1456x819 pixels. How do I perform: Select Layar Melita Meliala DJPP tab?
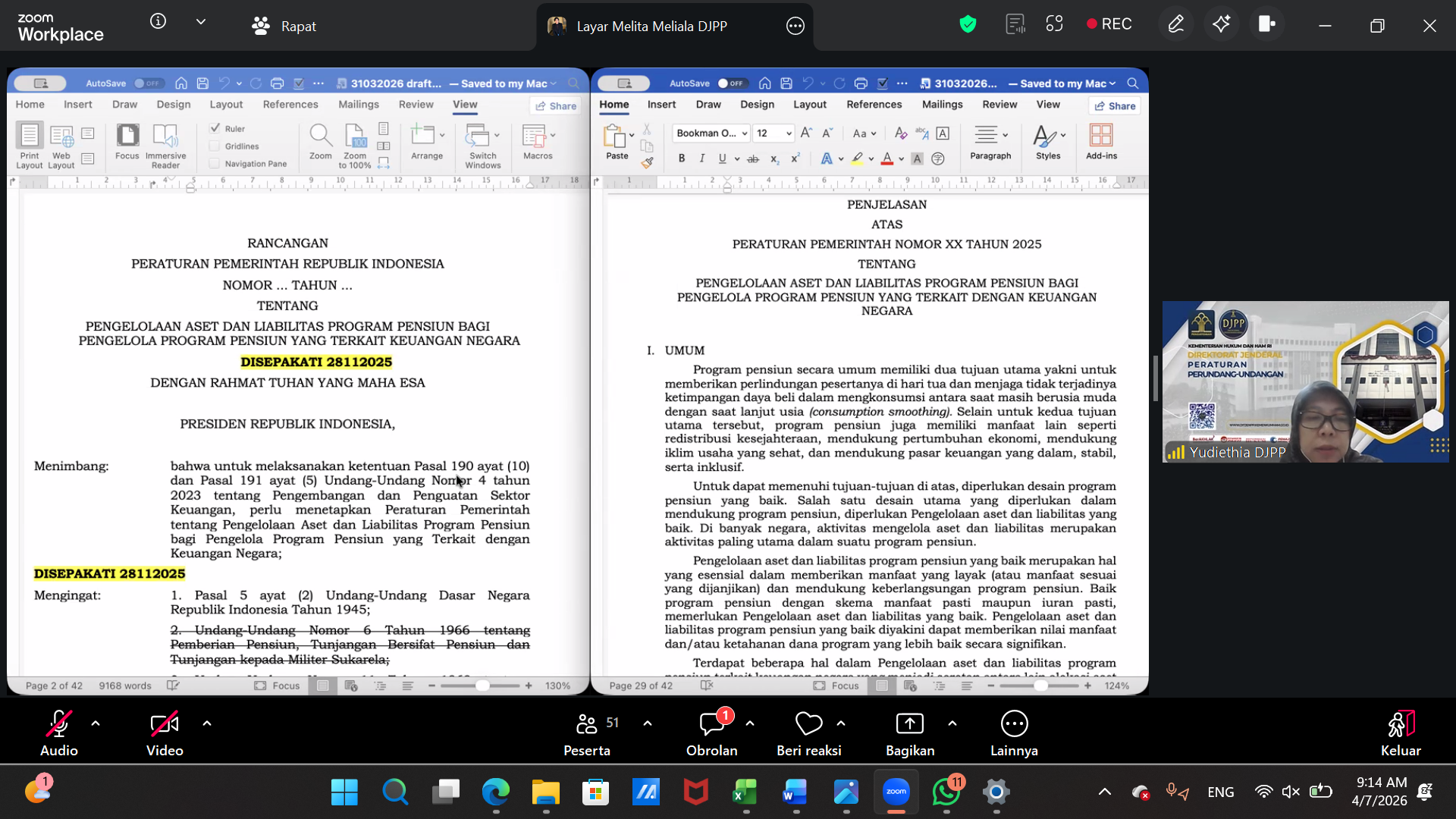pos(651,27)
